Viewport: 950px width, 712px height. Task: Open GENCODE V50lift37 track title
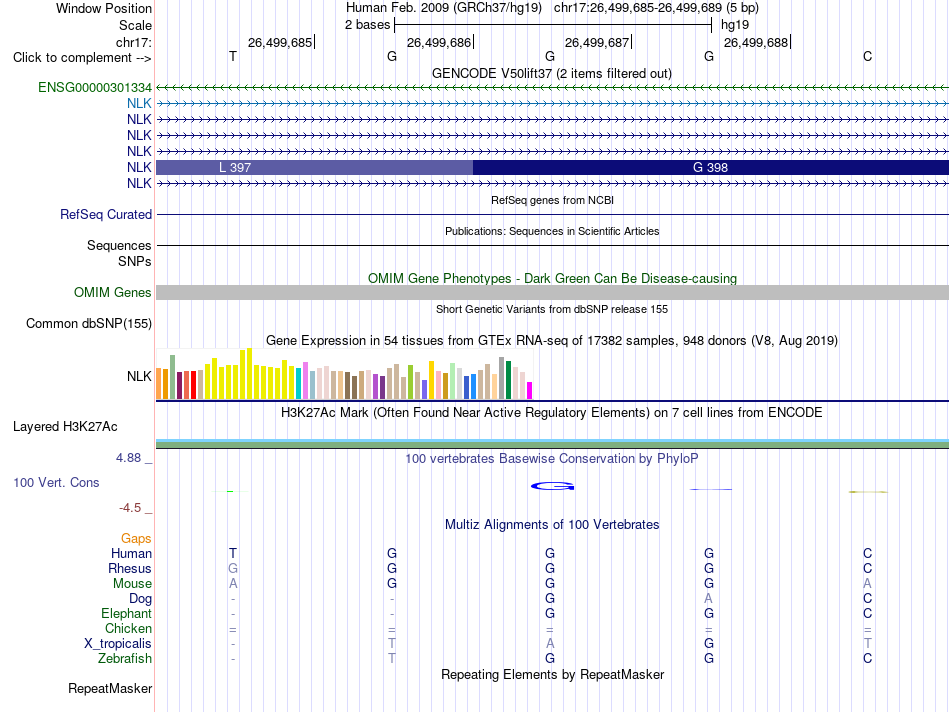tap(552, 73)
